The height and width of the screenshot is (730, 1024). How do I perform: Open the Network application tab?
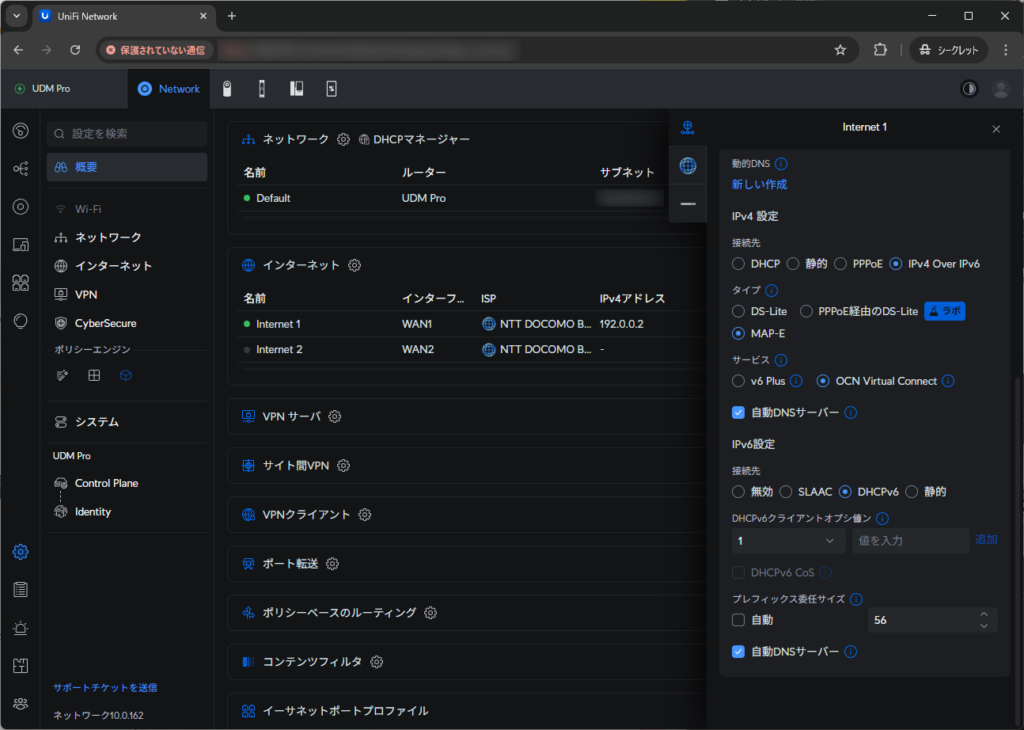(169, 89)
